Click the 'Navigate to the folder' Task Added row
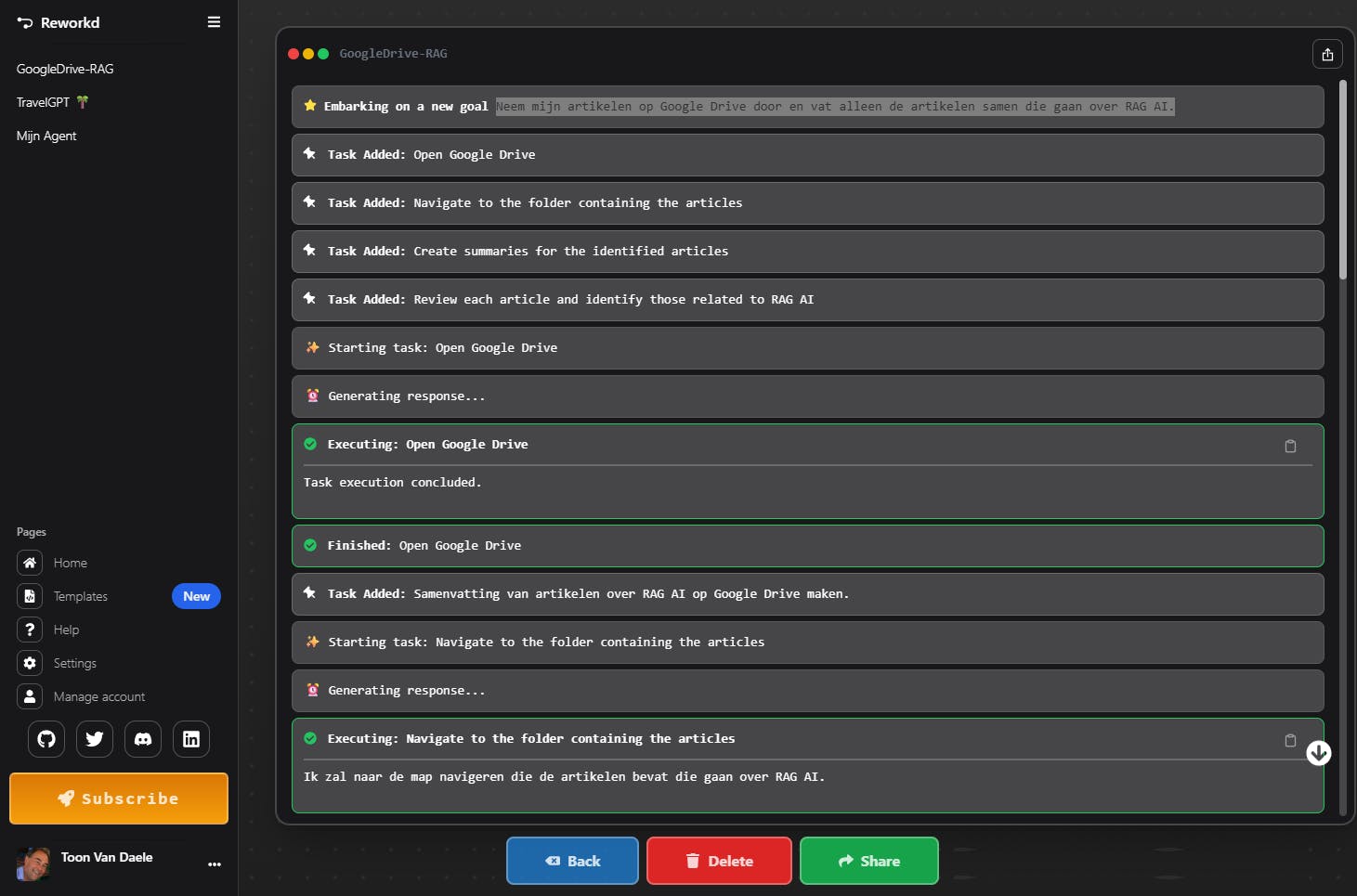The height and width of the screenshot is (896, 1357). pyautogui.click(x=808, y=203)
